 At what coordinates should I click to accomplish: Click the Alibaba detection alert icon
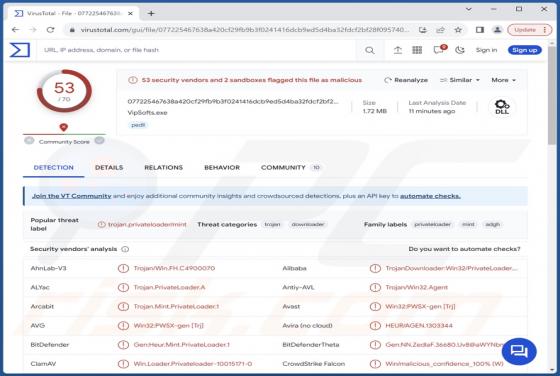pyautogui.click(x=375, y=268)
